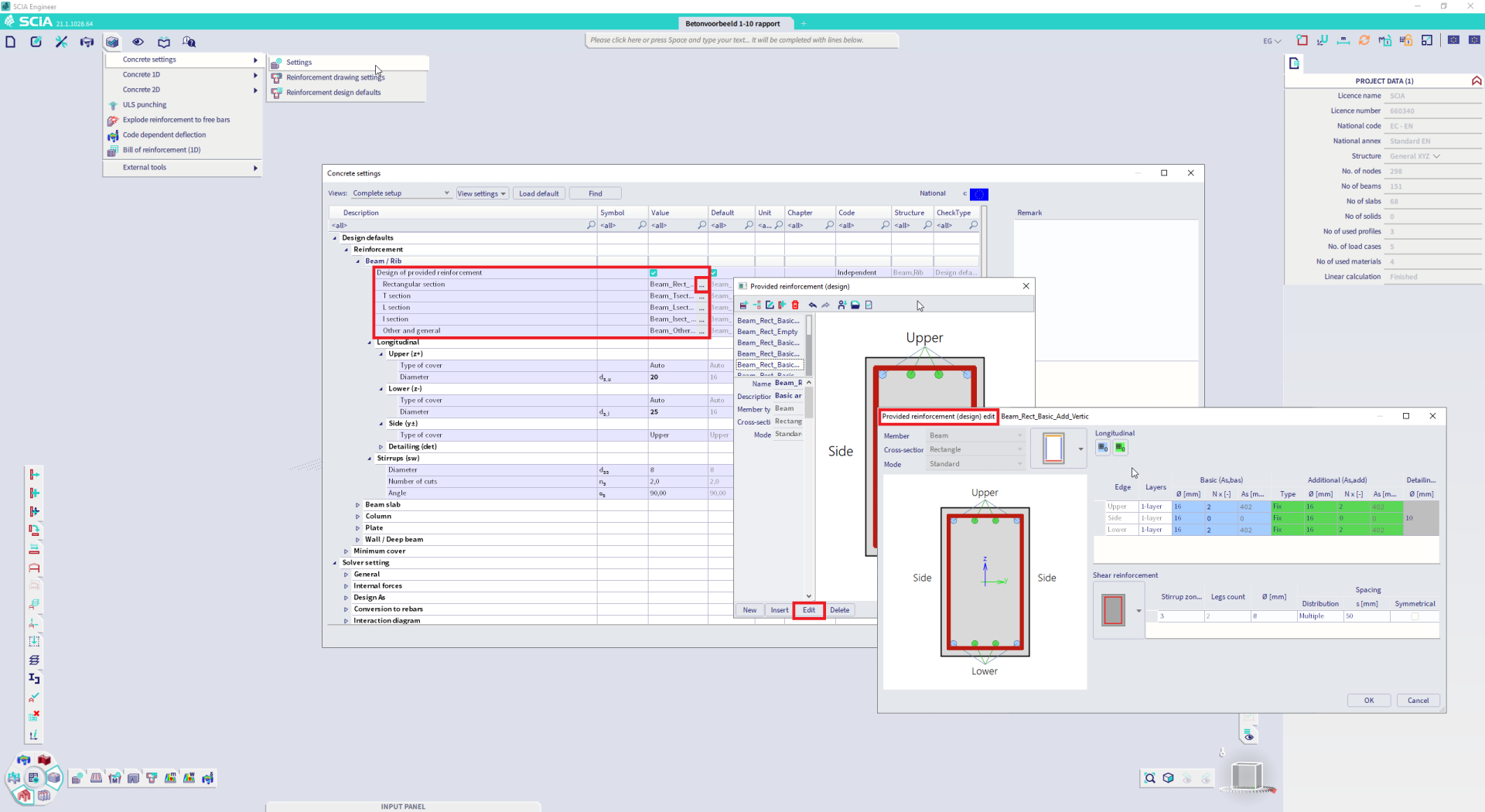
Task: Expand the Beam slab tree node
Action: pos(357,505)
